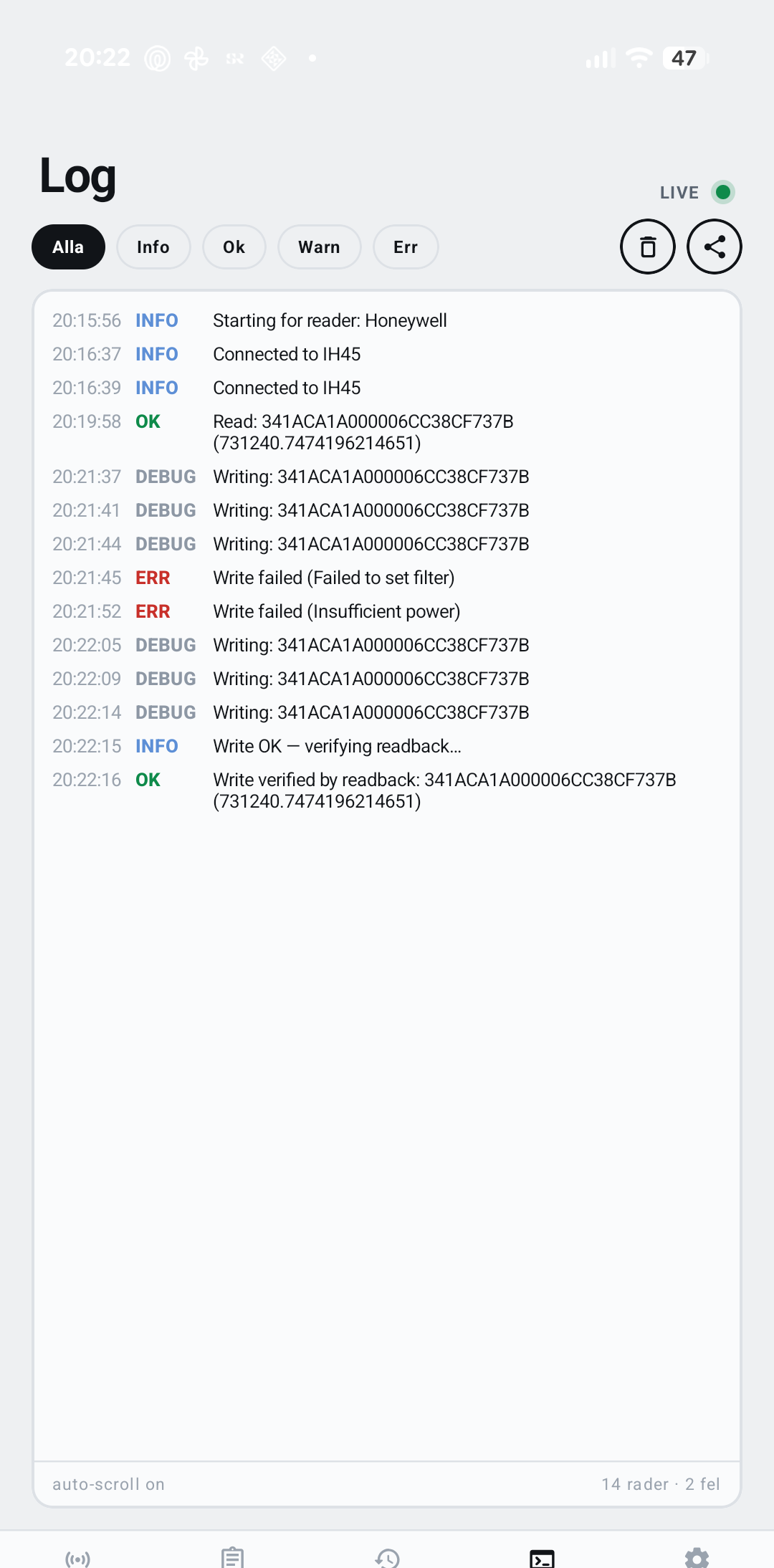Tap the 14 rader 2 fel counter

click(x=661, y=1484)
